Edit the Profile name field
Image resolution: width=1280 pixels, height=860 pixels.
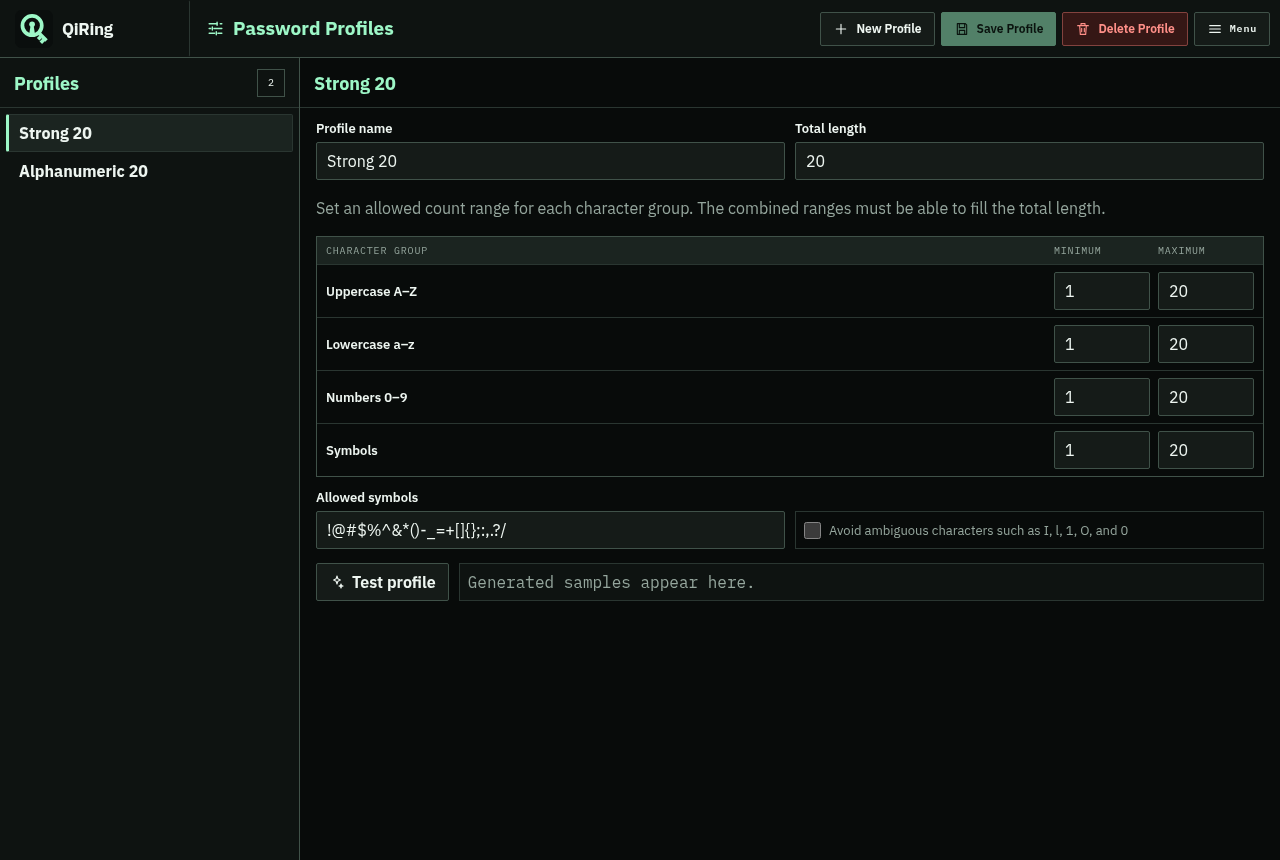(x=550, y=161)
